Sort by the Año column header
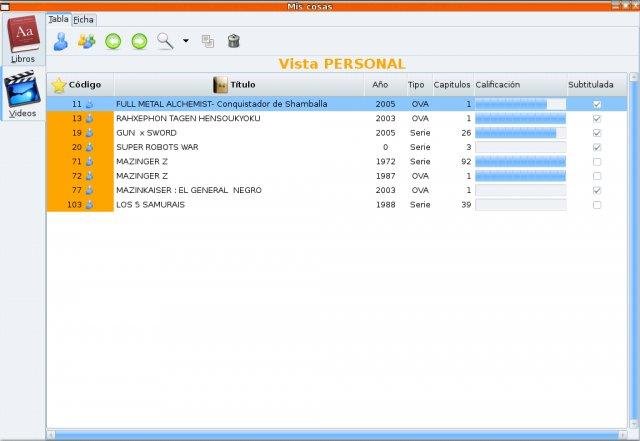This screenshot has height=441, width=640. pos(380,85)
